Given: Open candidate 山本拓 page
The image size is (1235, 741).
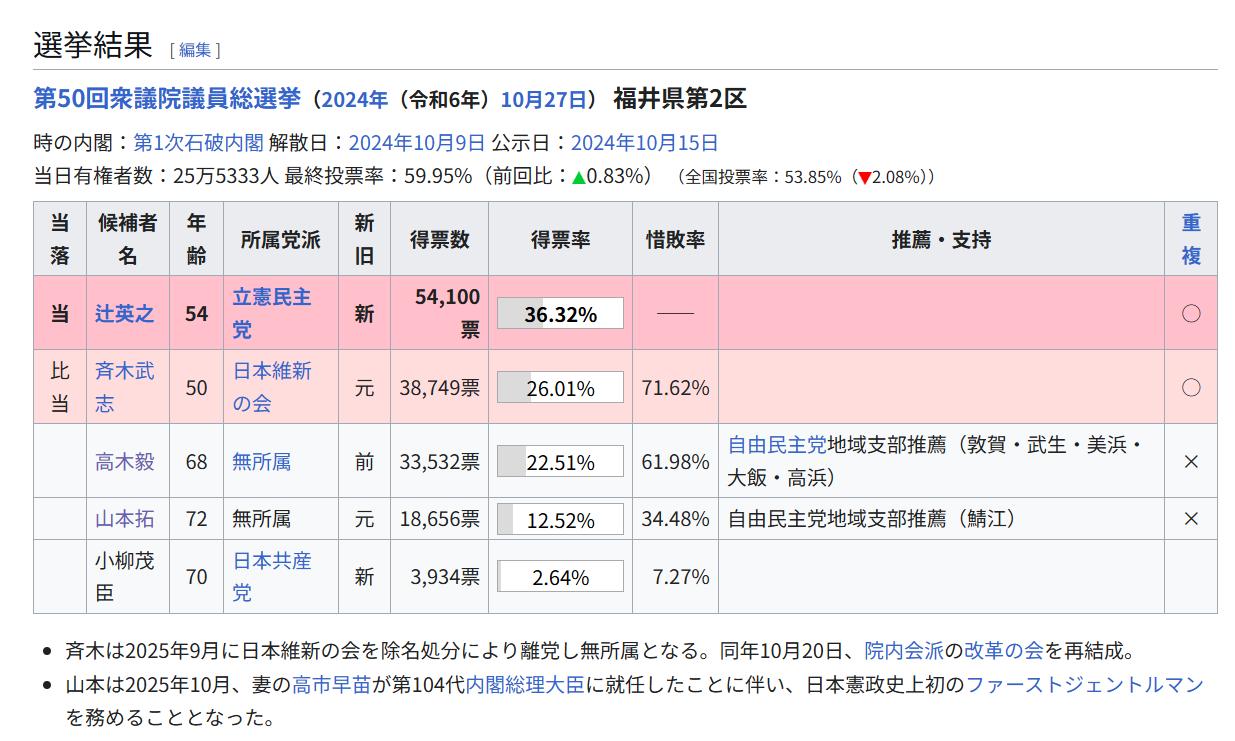Looking at the screenshot, I should click(x=125, y=519).
